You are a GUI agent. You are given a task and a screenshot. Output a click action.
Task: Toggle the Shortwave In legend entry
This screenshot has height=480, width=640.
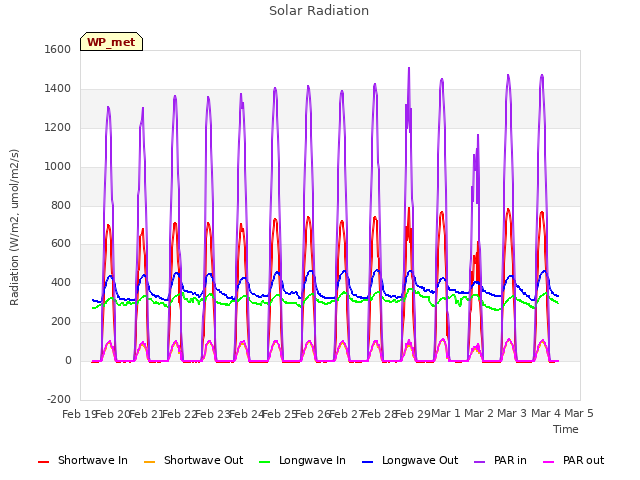(x=82, y=460)
